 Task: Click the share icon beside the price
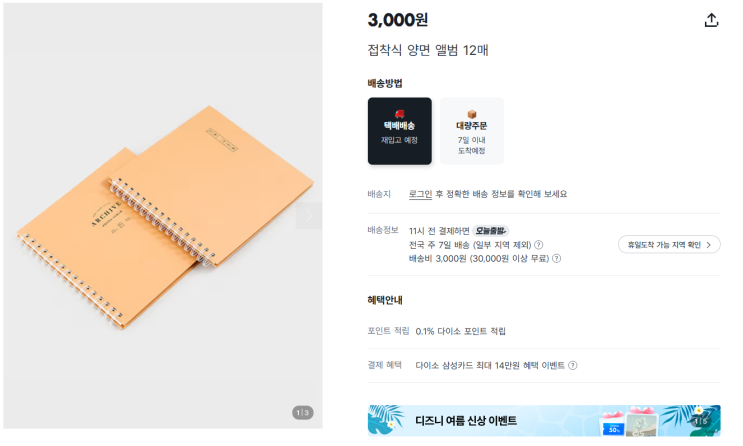point(711,20)
